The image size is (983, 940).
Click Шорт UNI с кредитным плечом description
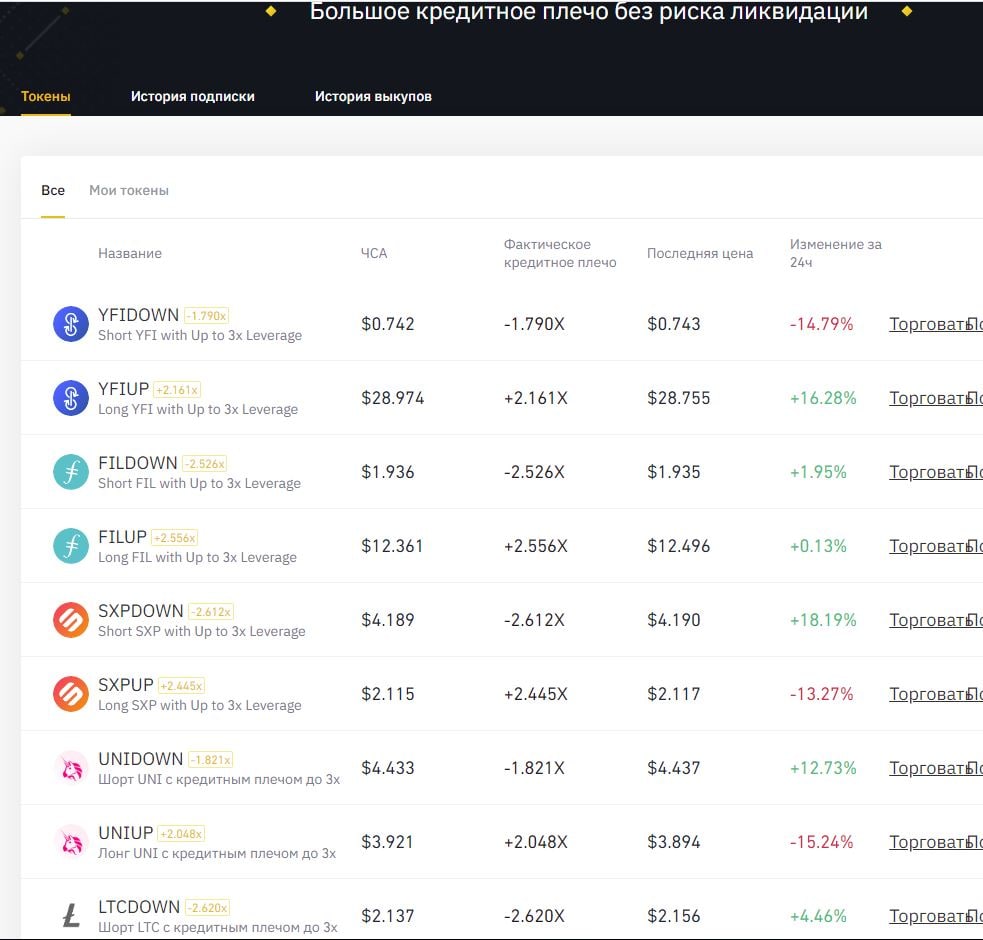[219, 779]
